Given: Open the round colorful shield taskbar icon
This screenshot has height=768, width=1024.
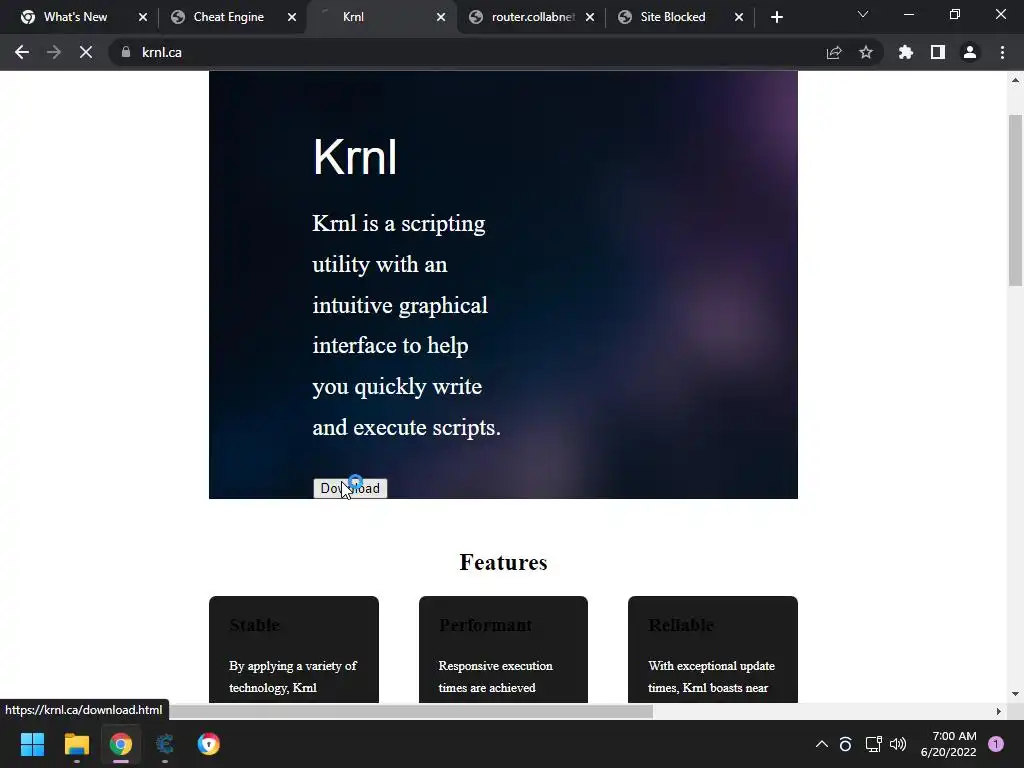Looking at the screenshot, I should (x=208, y=744).
